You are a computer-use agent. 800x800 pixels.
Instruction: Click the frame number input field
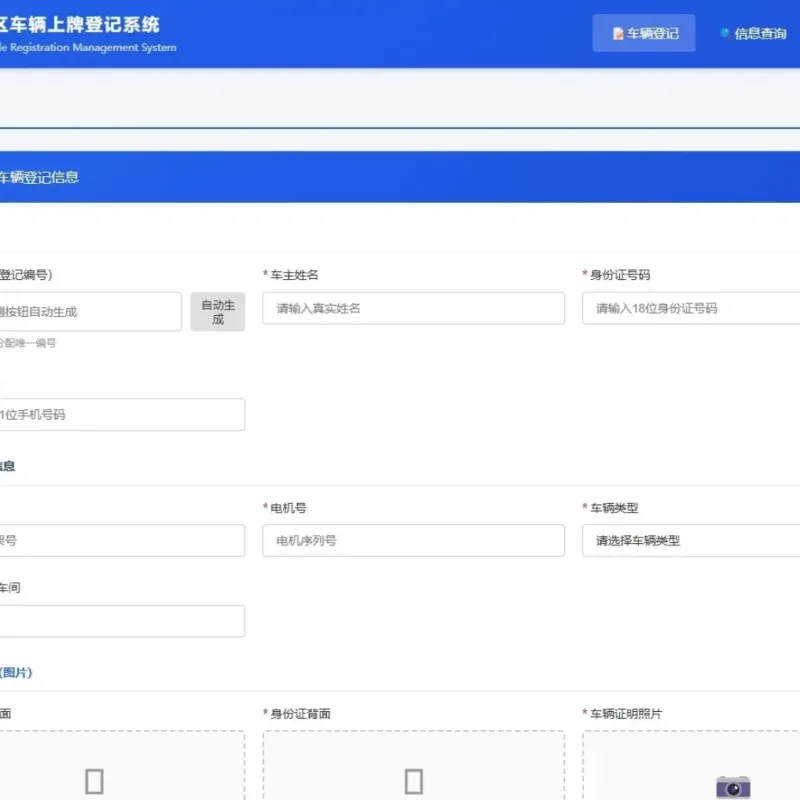(x=122, y=540)
